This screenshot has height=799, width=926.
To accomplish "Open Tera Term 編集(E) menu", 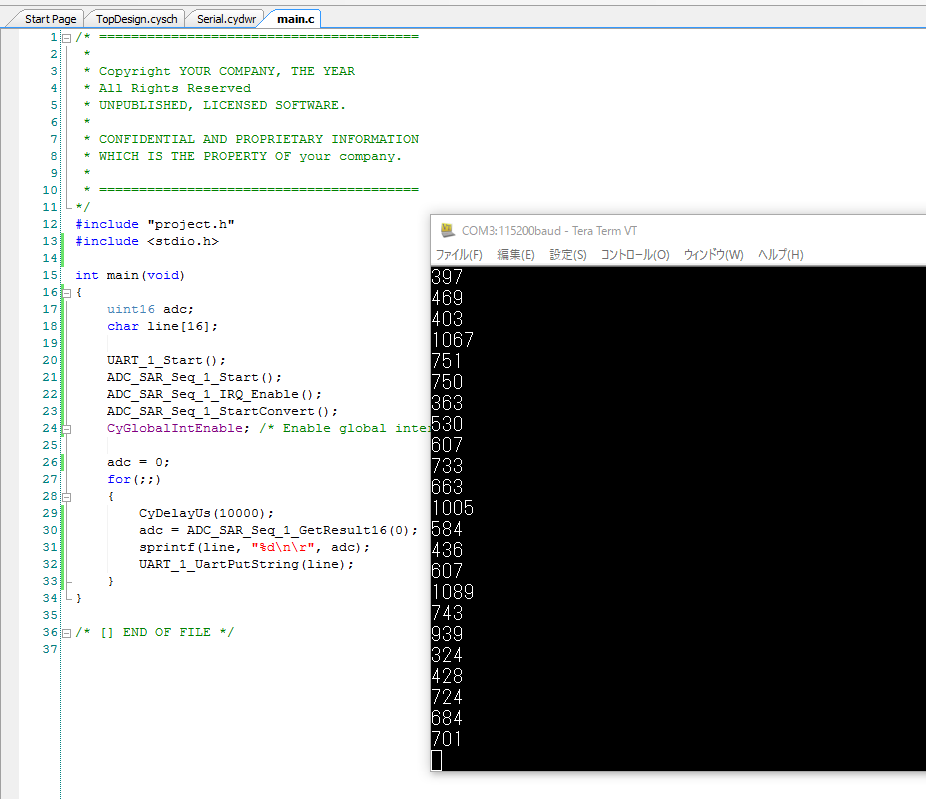I will click(516, 255).
